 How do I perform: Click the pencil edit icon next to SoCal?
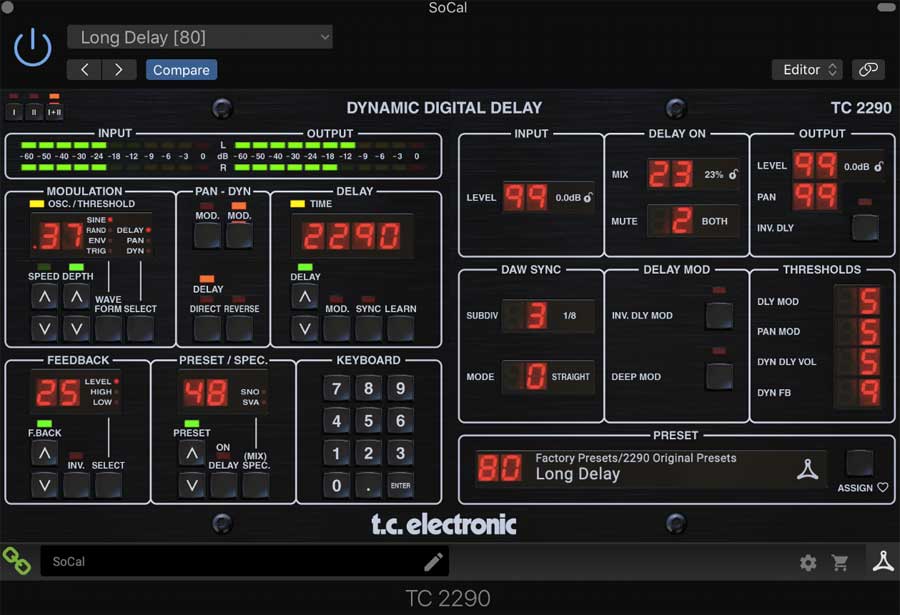click(x=433, y=562)
